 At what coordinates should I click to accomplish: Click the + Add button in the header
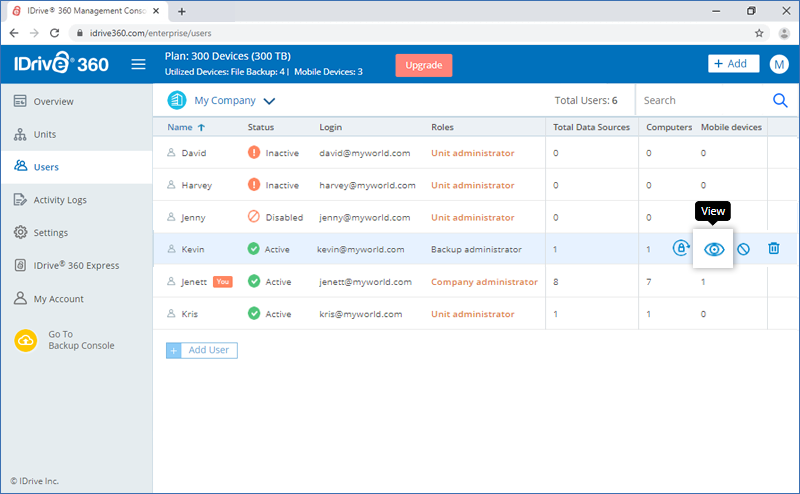733,64
